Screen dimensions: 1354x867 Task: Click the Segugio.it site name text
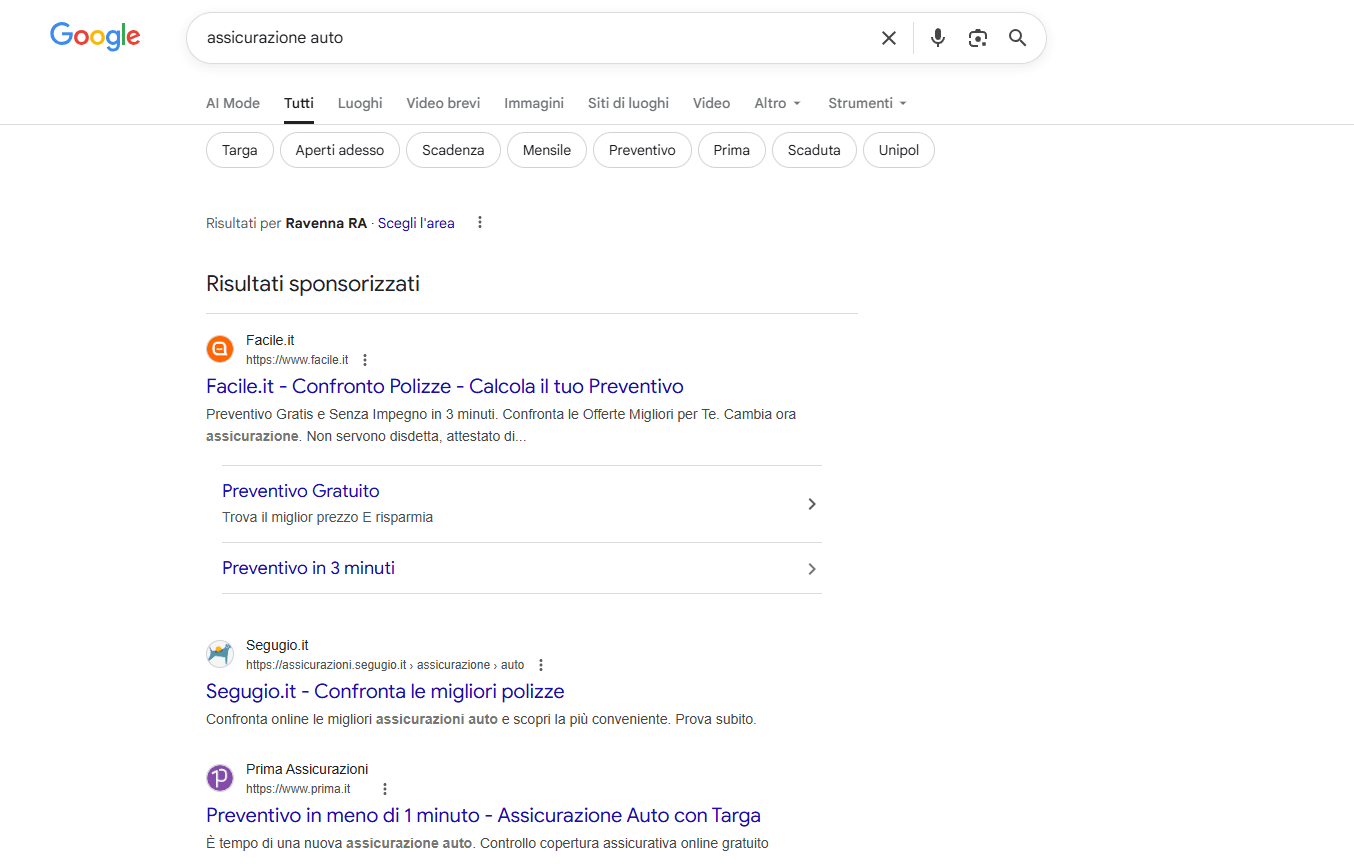click(x=277, y=645)
